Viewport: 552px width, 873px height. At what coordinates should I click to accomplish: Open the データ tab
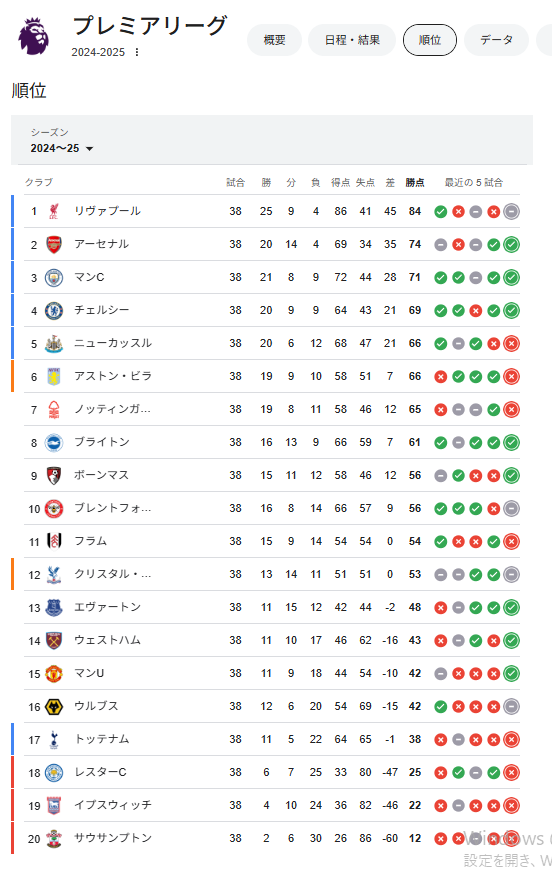coord(496,40)
